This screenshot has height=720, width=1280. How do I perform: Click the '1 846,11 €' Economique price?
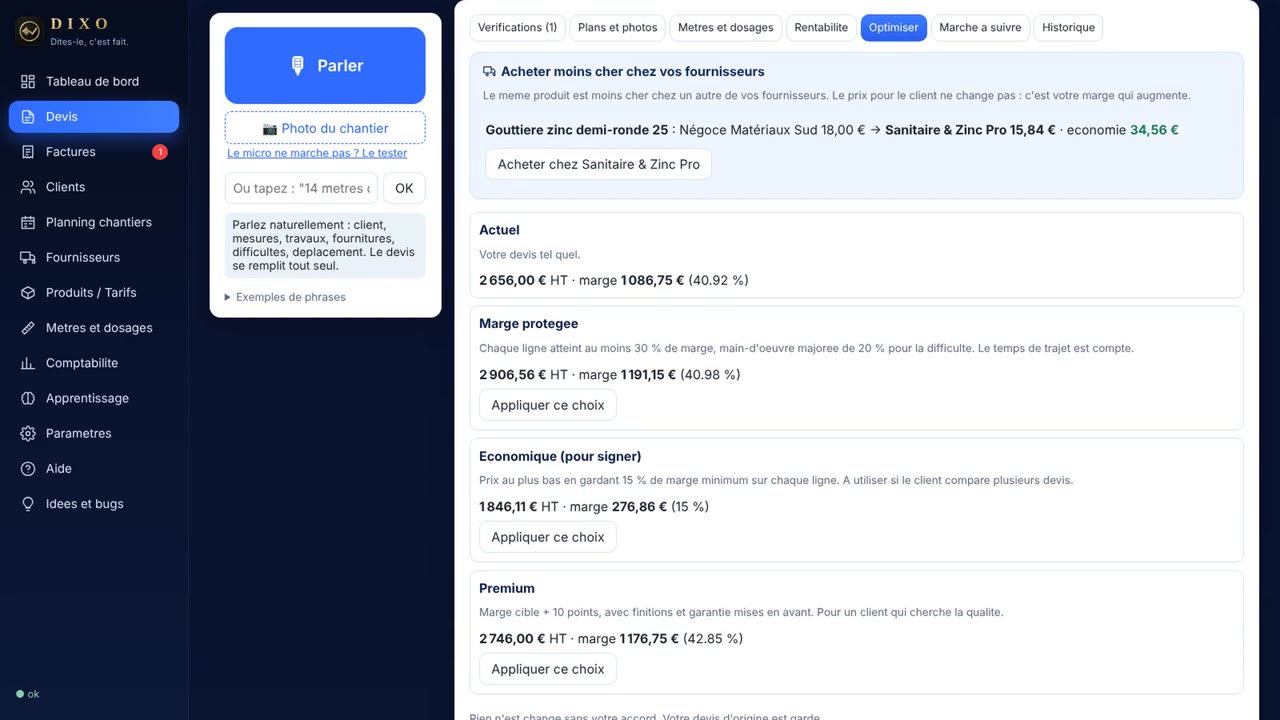pos(508,507)
